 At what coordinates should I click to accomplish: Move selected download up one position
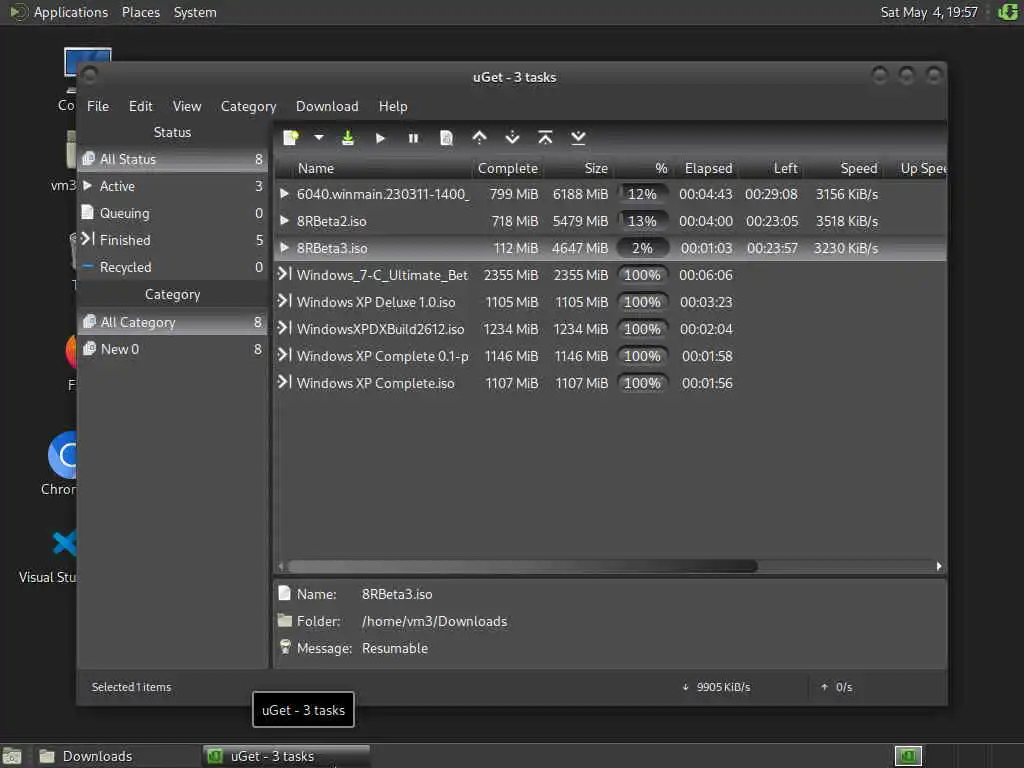[479, 138]
